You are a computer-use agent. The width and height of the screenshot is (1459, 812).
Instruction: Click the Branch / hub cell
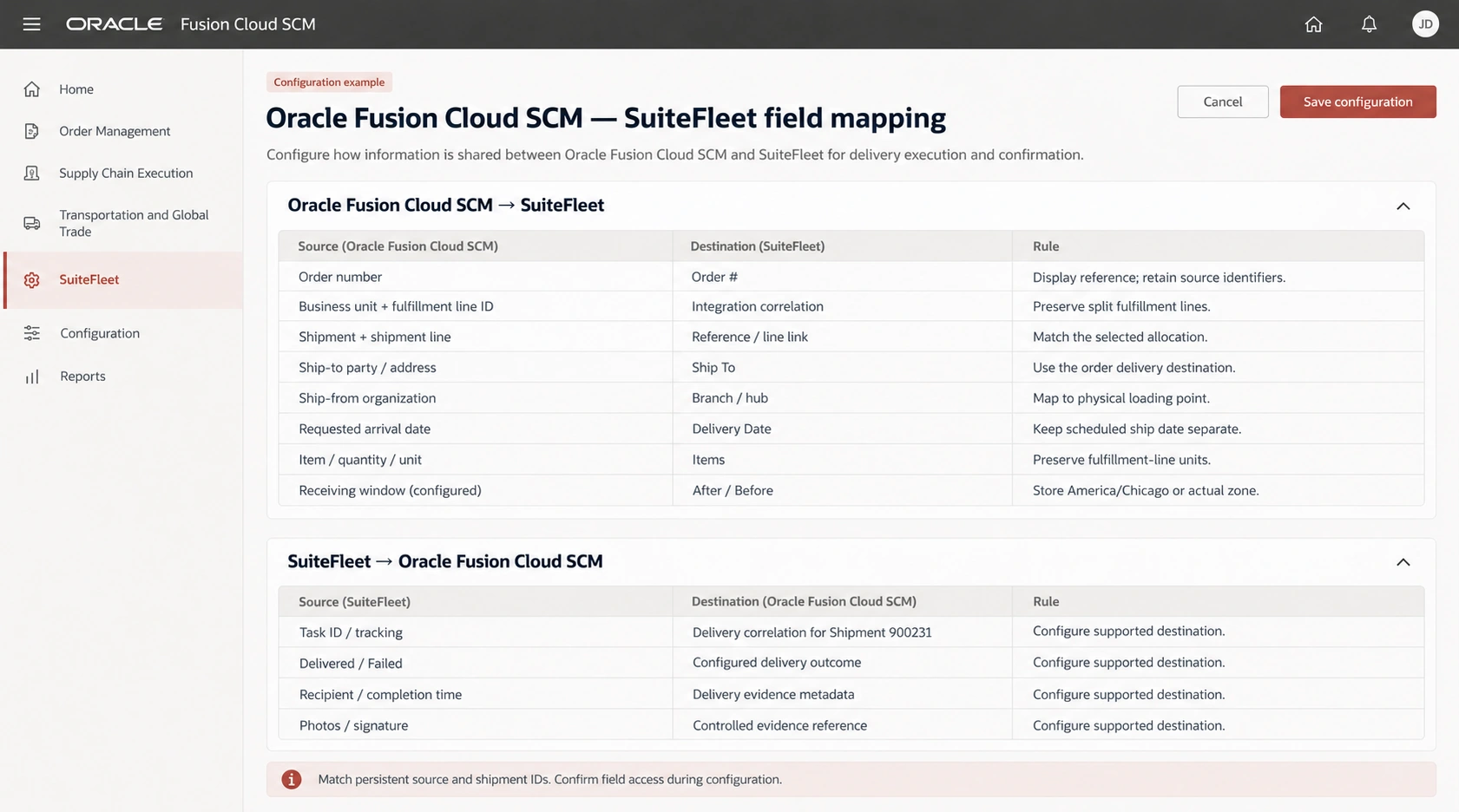tap(842, 398)
